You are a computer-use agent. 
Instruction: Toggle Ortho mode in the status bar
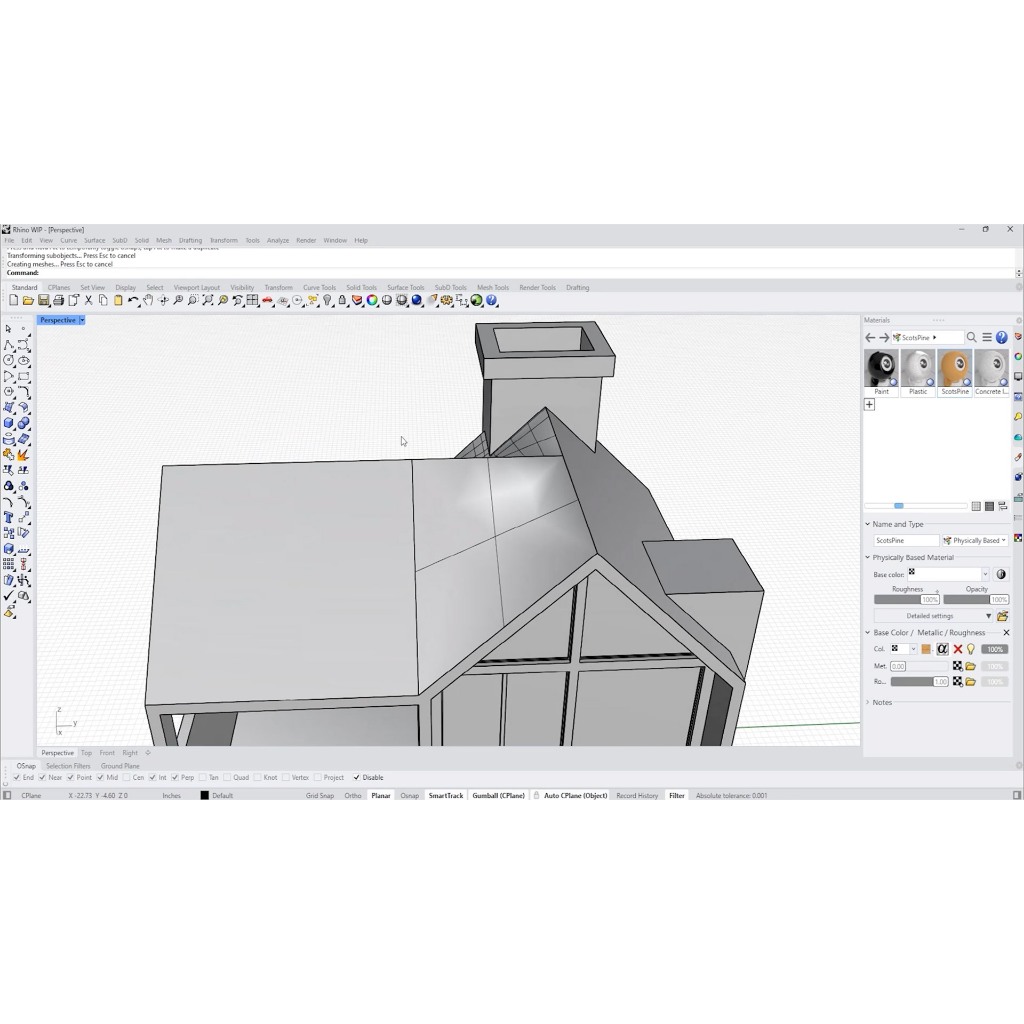[x=353, y=795]
